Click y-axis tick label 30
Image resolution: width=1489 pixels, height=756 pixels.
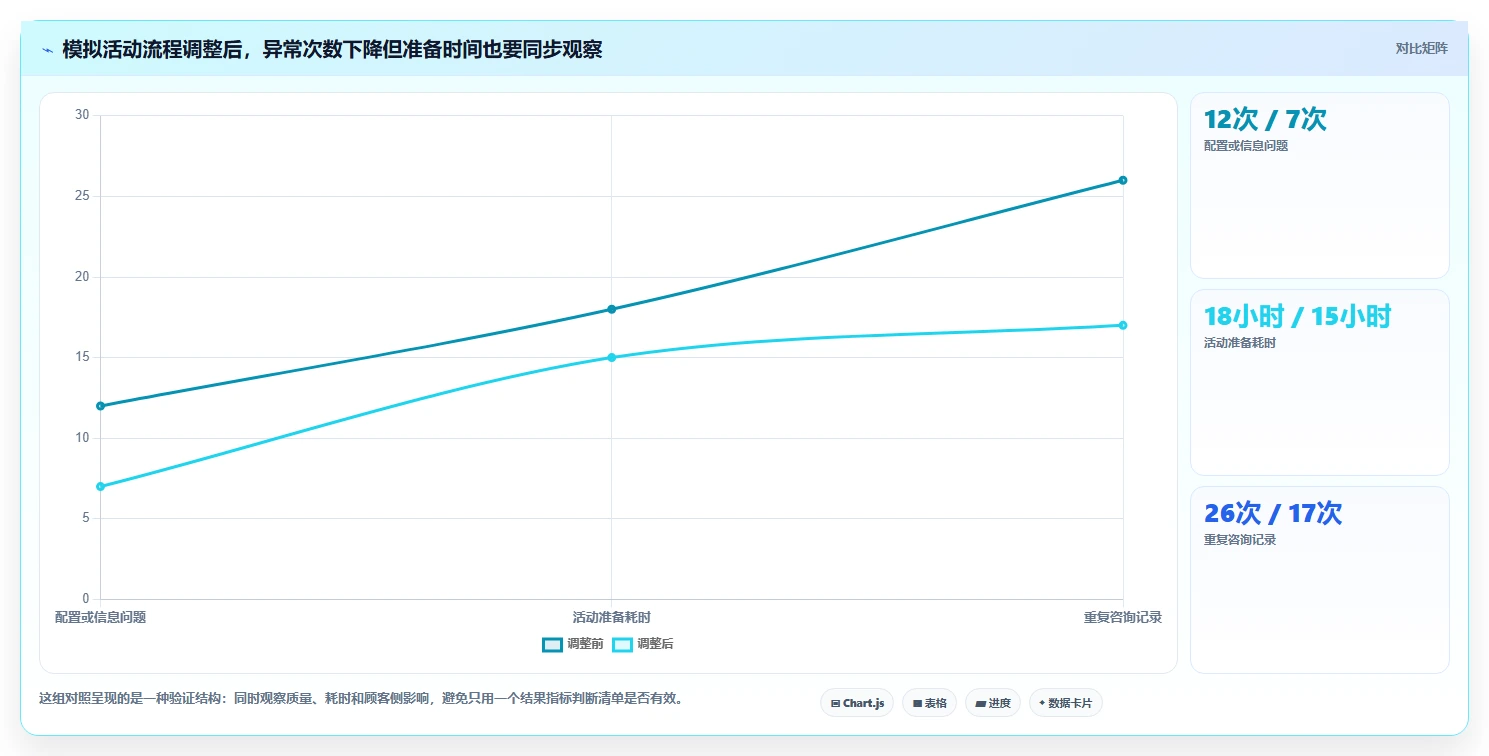tap(82, 115)
